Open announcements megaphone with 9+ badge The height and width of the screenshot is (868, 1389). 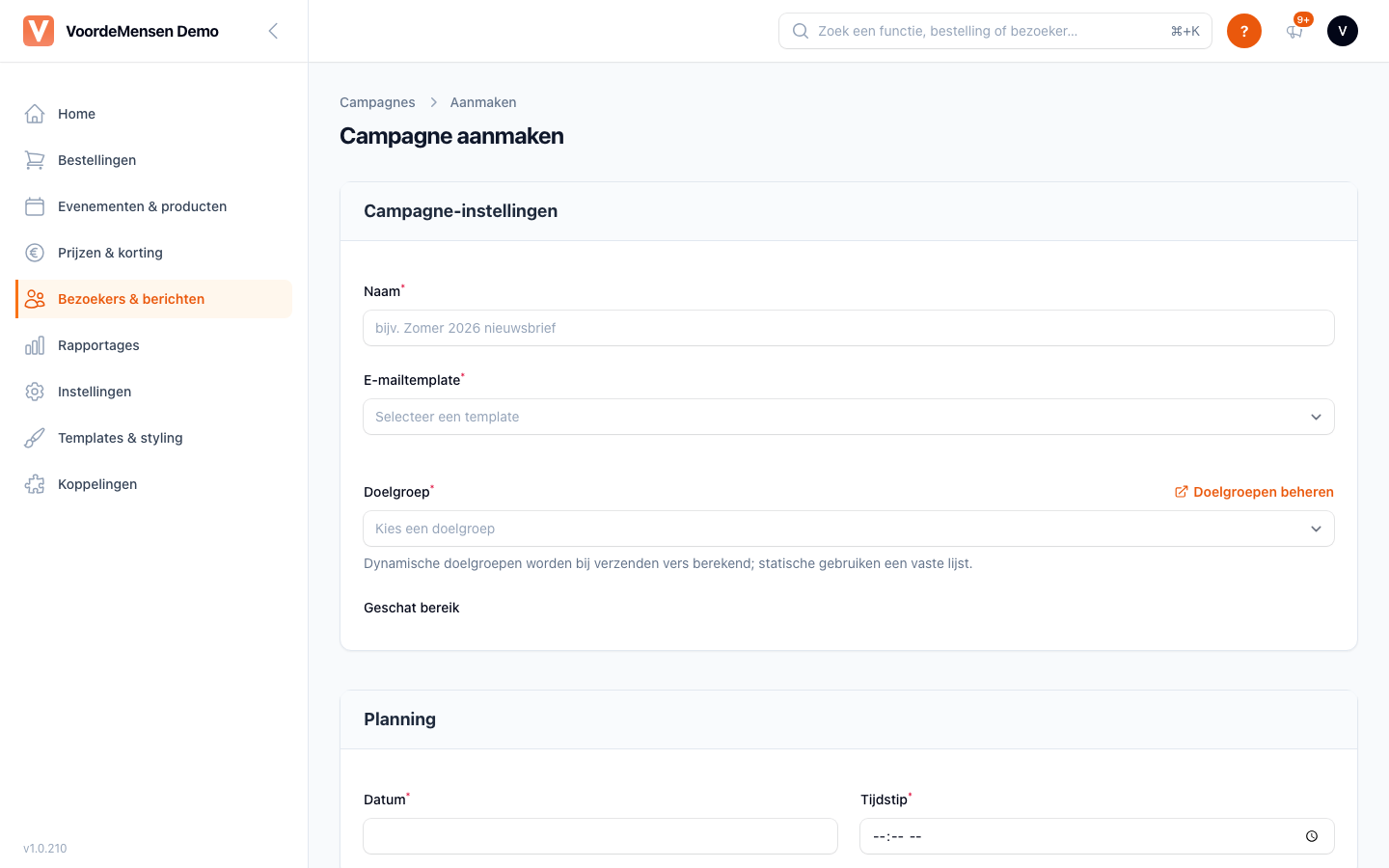1294,31
